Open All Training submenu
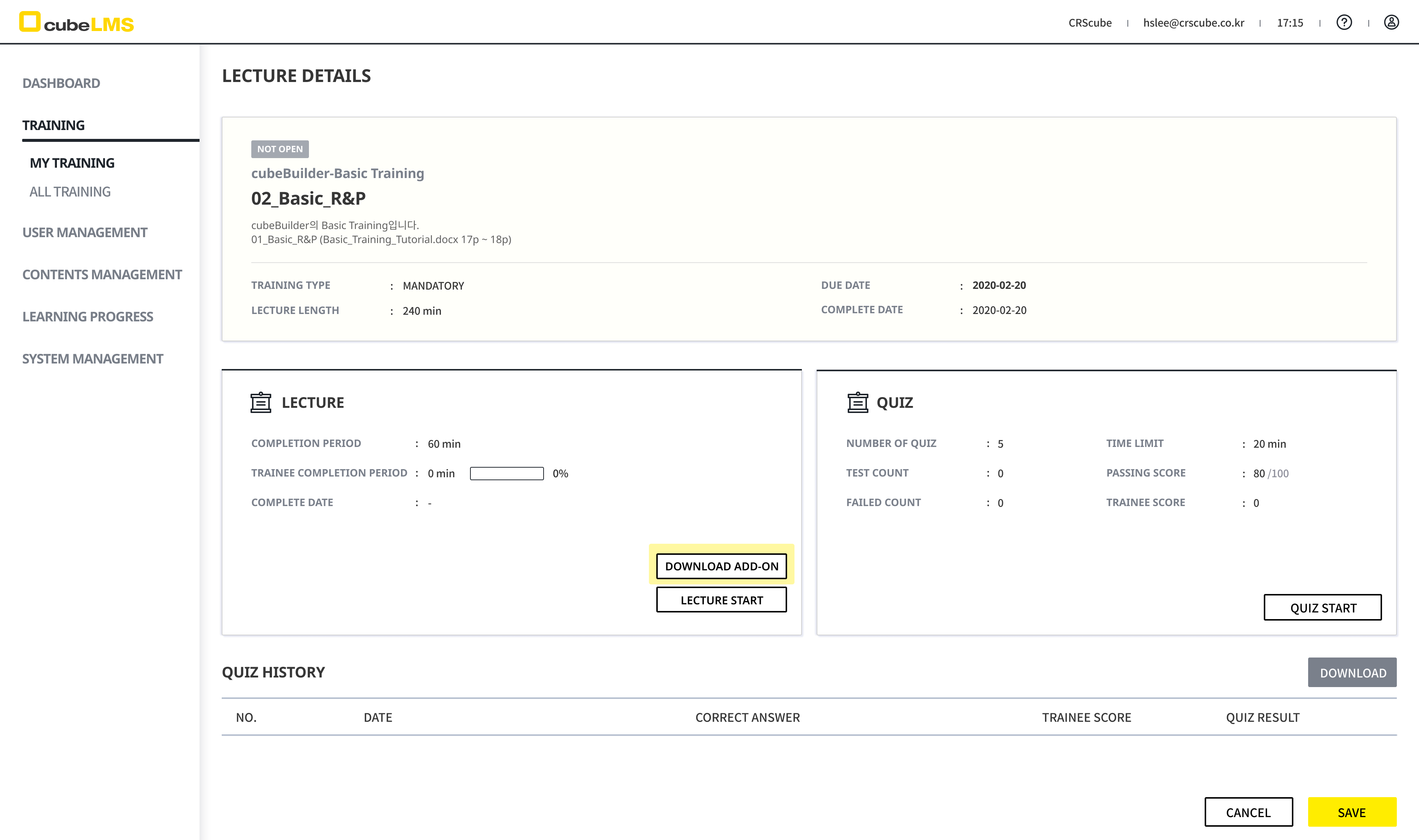 tap(69, 192)
